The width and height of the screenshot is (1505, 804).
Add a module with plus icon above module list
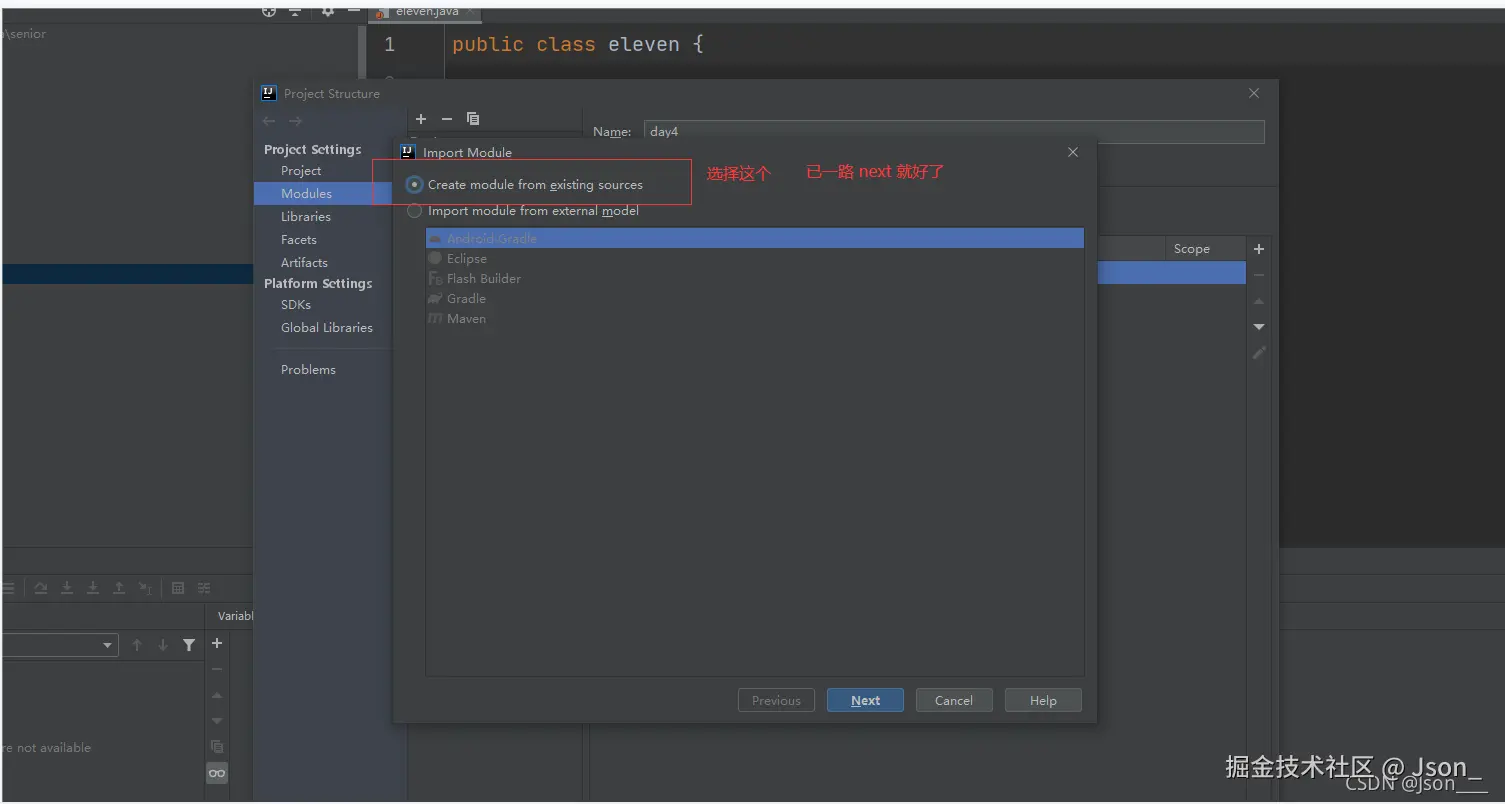pos(421,119)
